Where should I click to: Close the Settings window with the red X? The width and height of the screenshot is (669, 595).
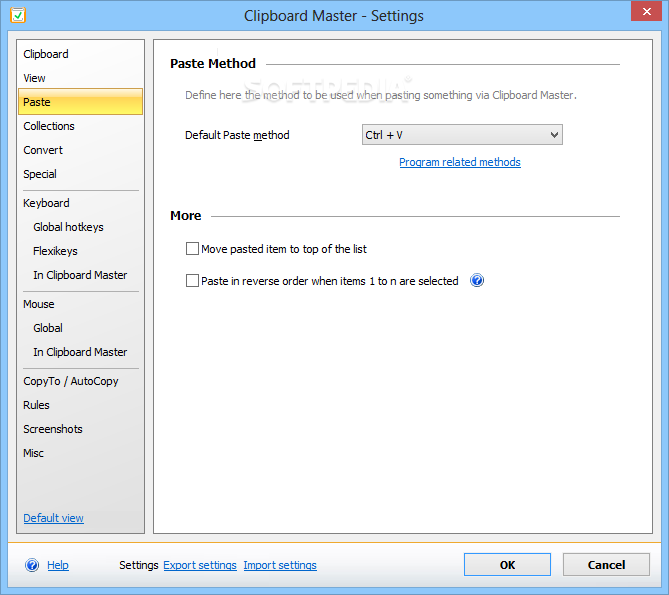click(x=646, y=12)
